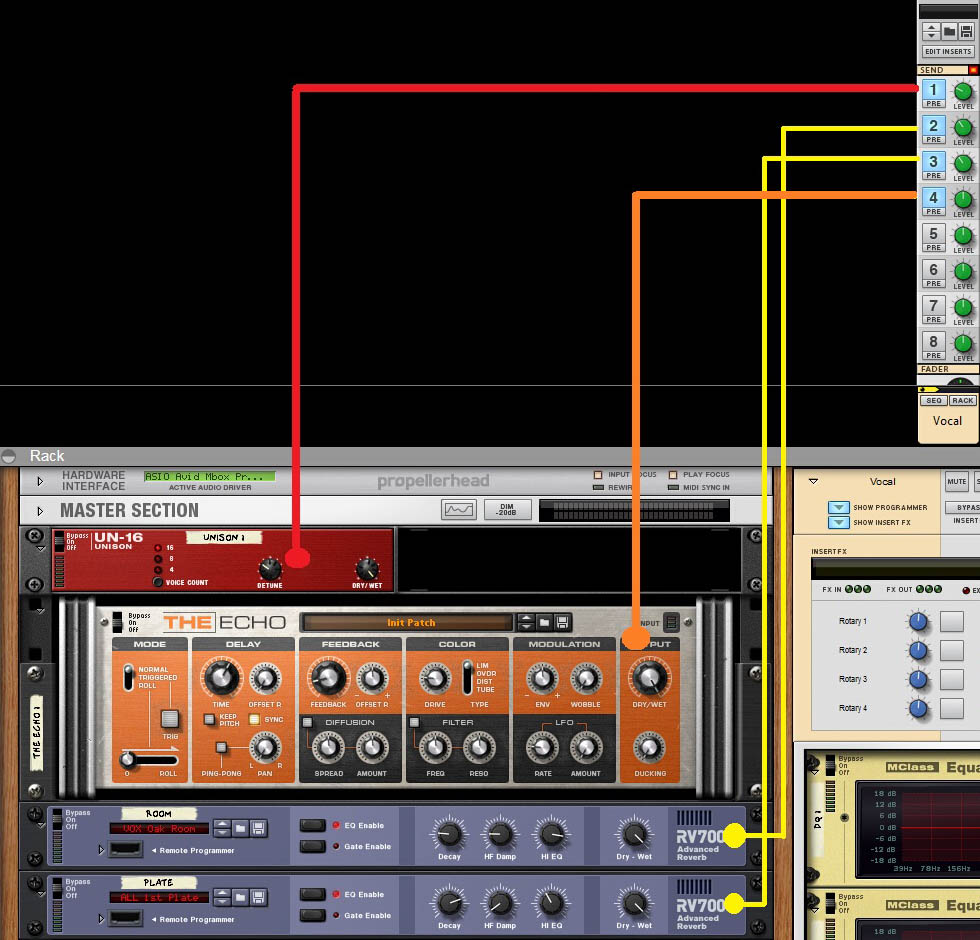Toggle send 1 on the Vocal channel

(x=933, y=89)
